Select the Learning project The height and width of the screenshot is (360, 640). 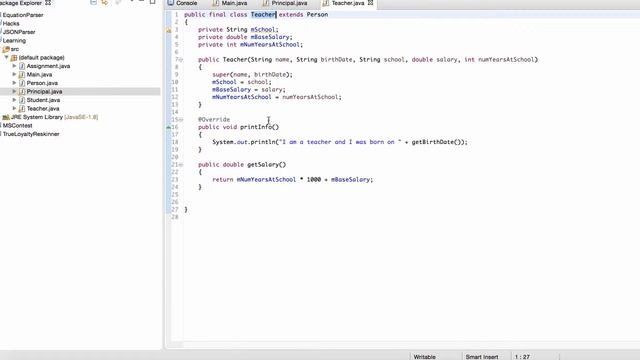click(x=14, y=40)
